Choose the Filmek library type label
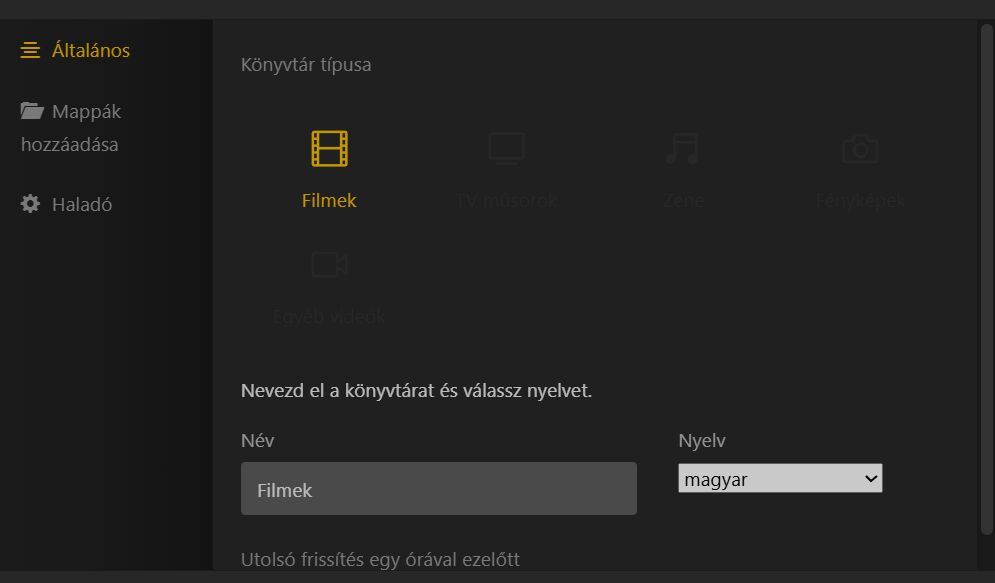 coord(329,200)
